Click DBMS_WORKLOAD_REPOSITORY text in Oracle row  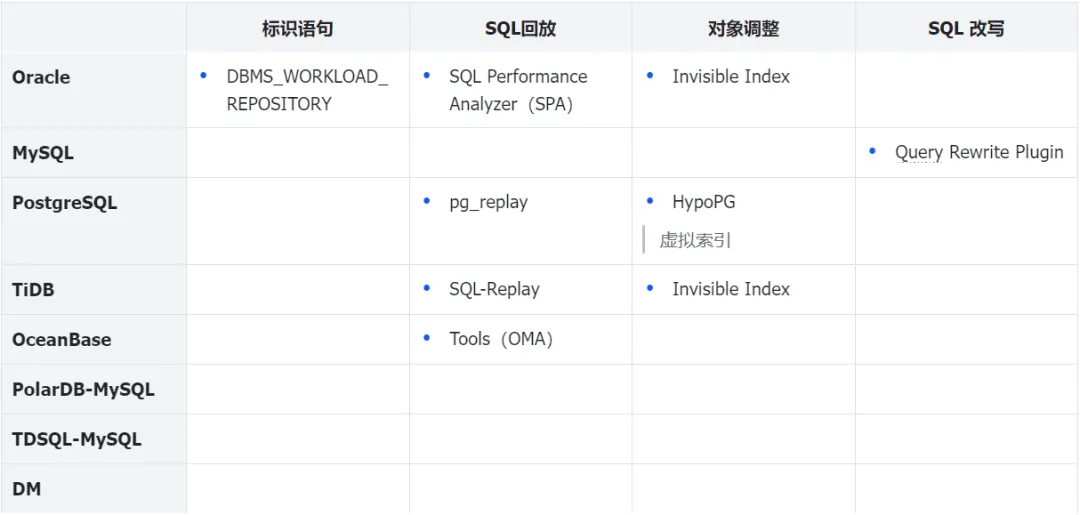pos(307,90)
